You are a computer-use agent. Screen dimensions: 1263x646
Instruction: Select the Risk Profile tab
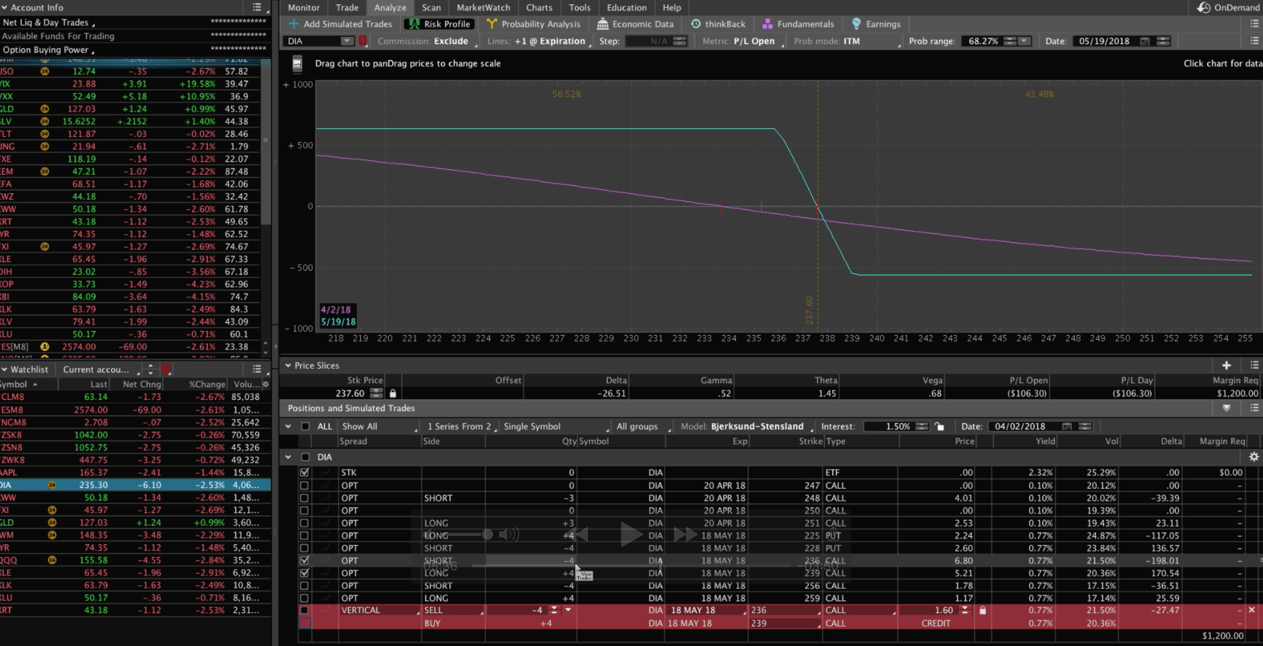[x=438, y=24]
